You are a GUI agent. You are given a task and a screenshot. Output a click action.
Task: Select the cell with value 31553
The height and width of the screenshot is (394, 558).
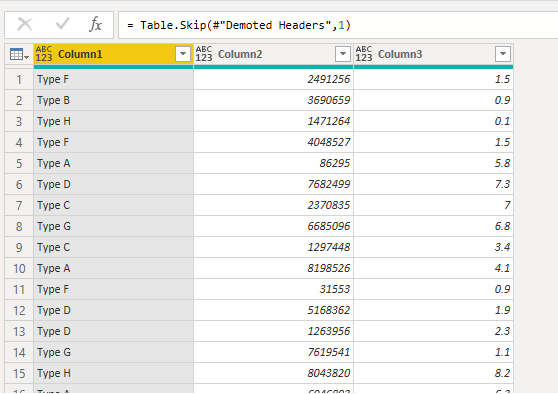click(273, 289)
